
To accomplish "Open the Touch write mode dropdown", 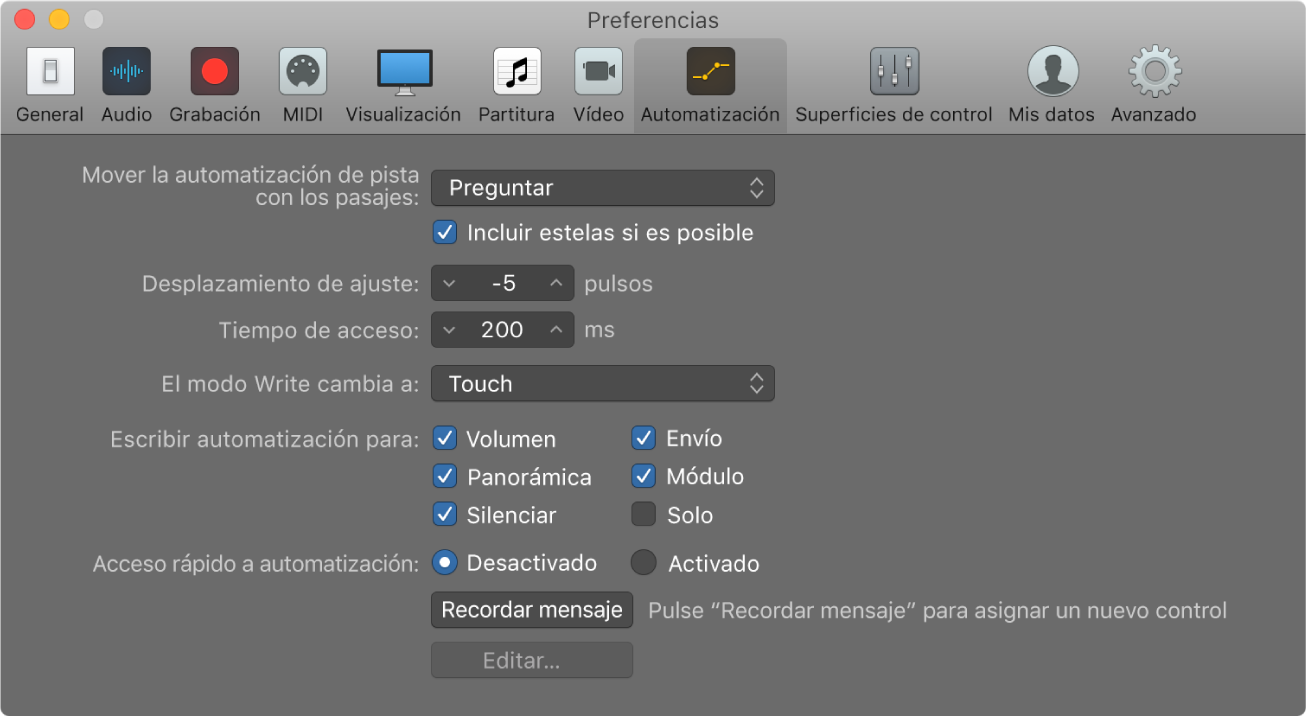I will point(603,384).
